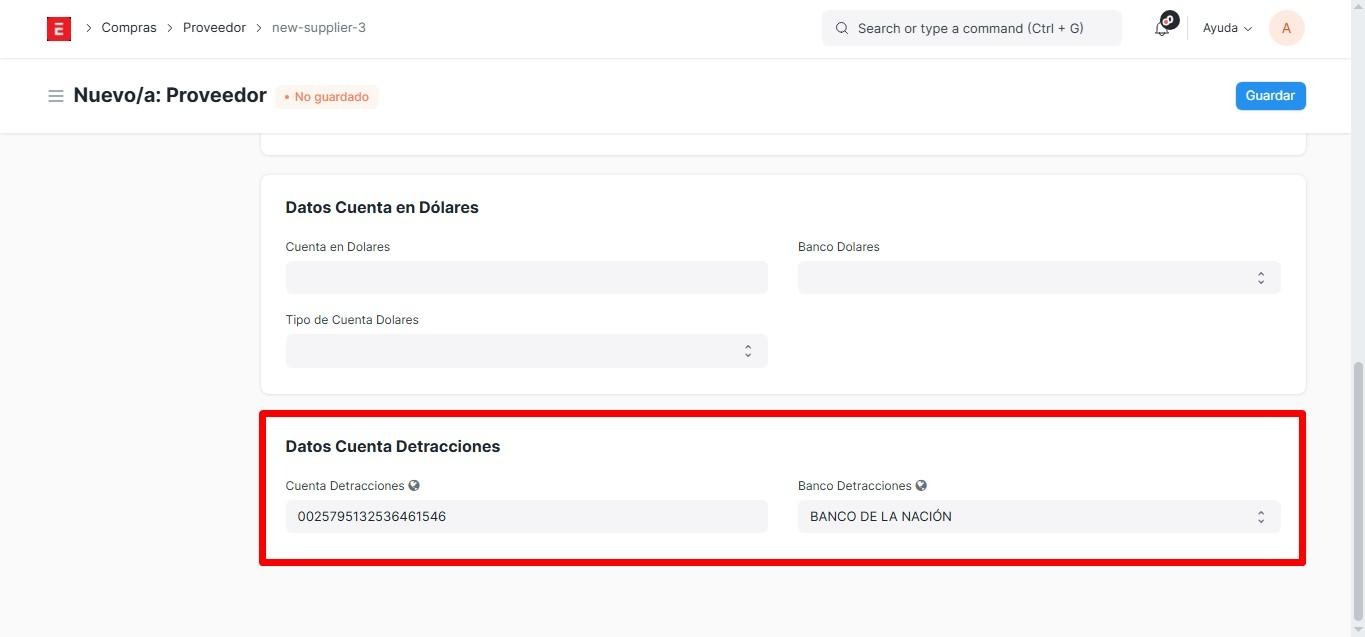Open the notifications bell

click(x=1162, y=29)
